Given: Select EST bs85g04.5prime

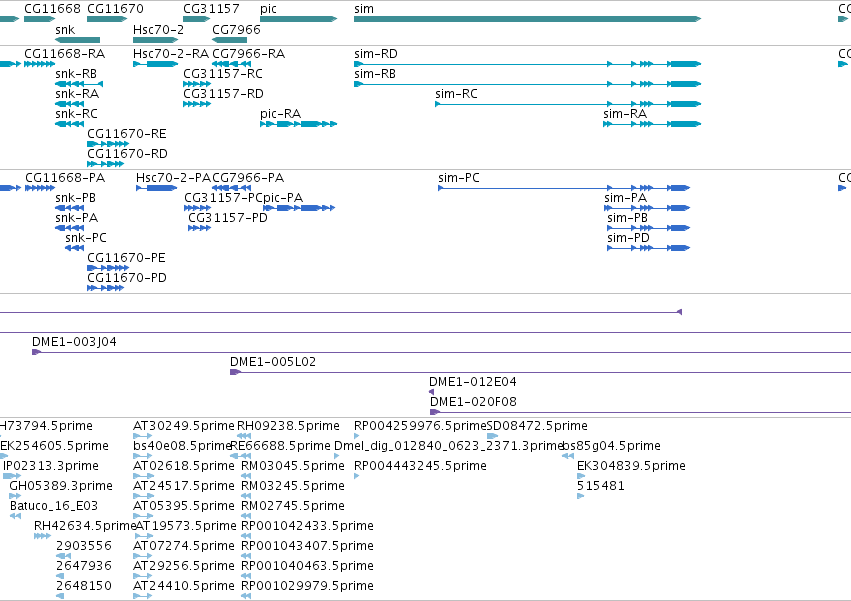Looking at the screenshot, I should (x=568, y=456).
